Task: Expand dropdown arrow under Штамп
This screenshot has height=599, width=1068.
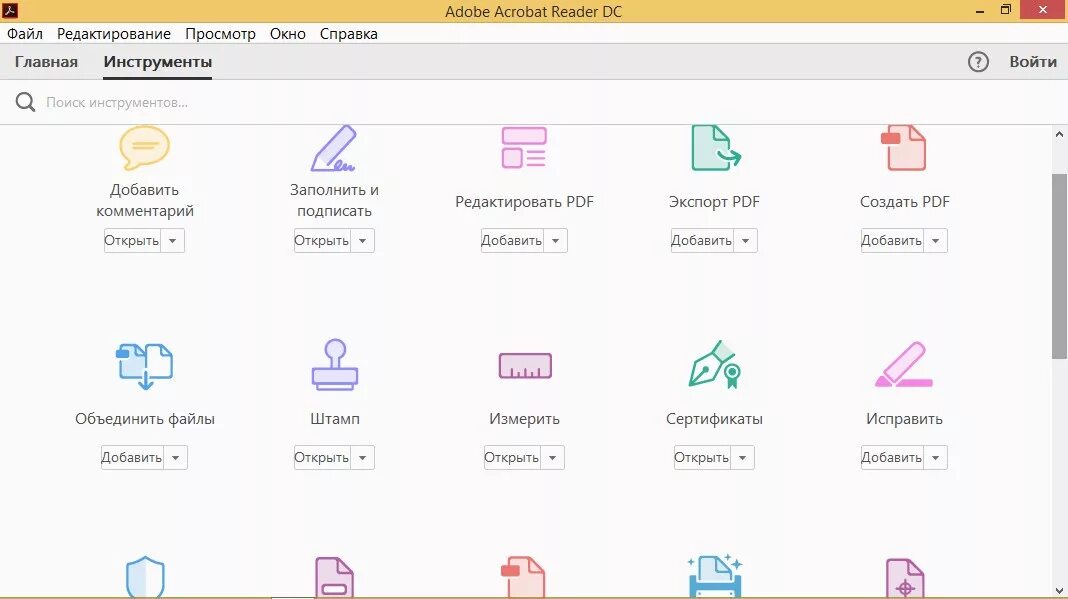Action: 363,457
